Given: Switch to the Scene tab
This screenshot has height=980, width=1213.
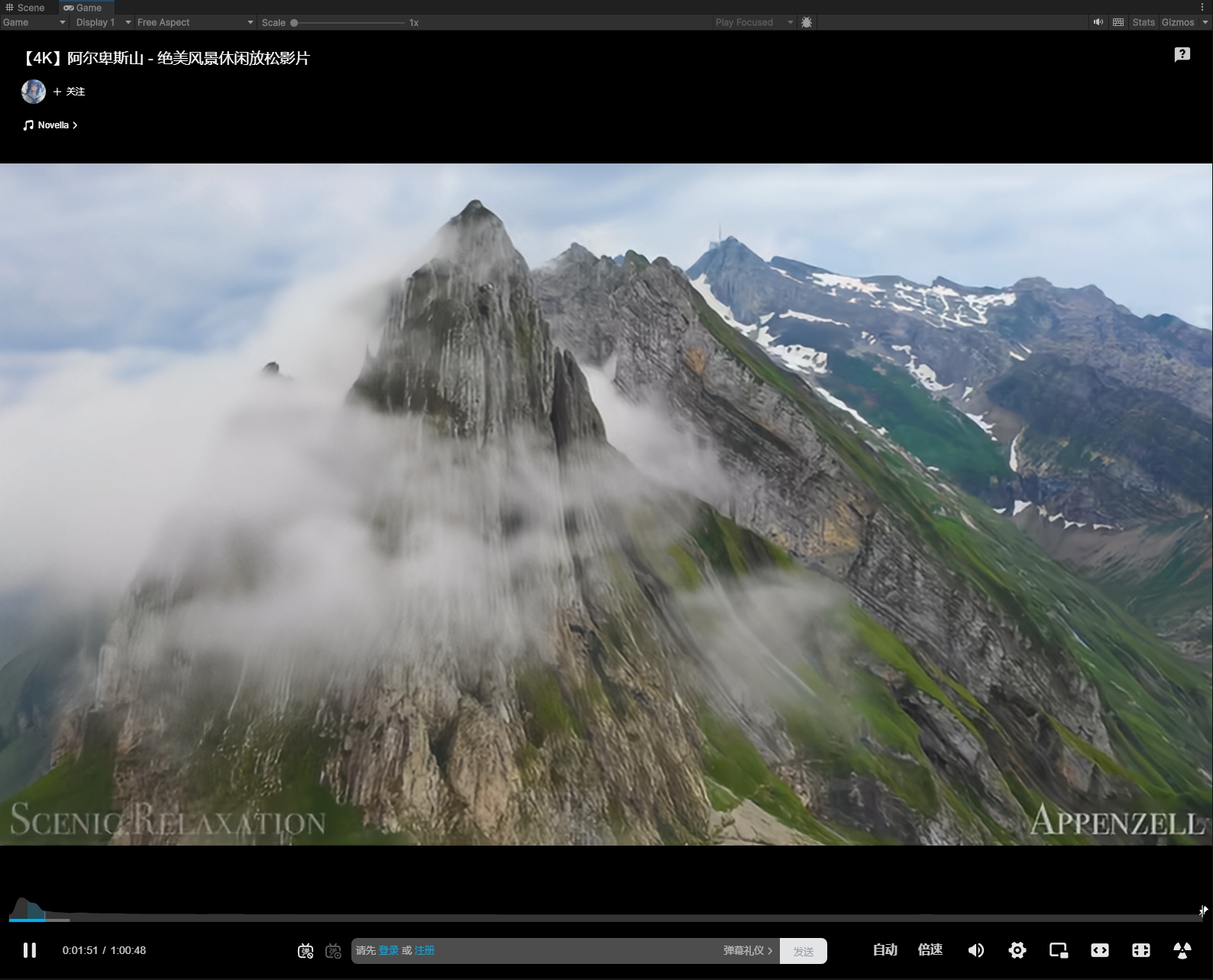Looking at the screenshot, I should 26,8.
